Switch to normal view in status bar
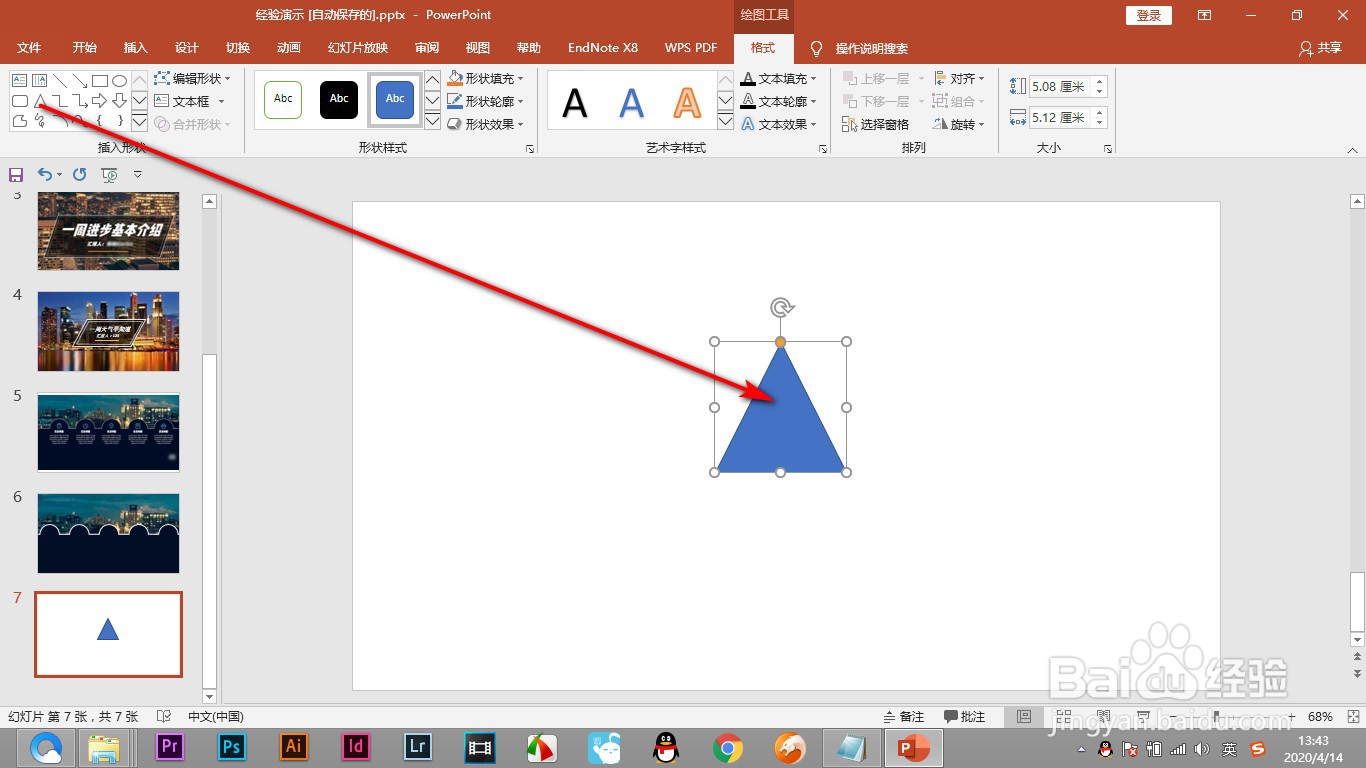The width and height of the screenshot is (1366, 768). point(1024,717)
